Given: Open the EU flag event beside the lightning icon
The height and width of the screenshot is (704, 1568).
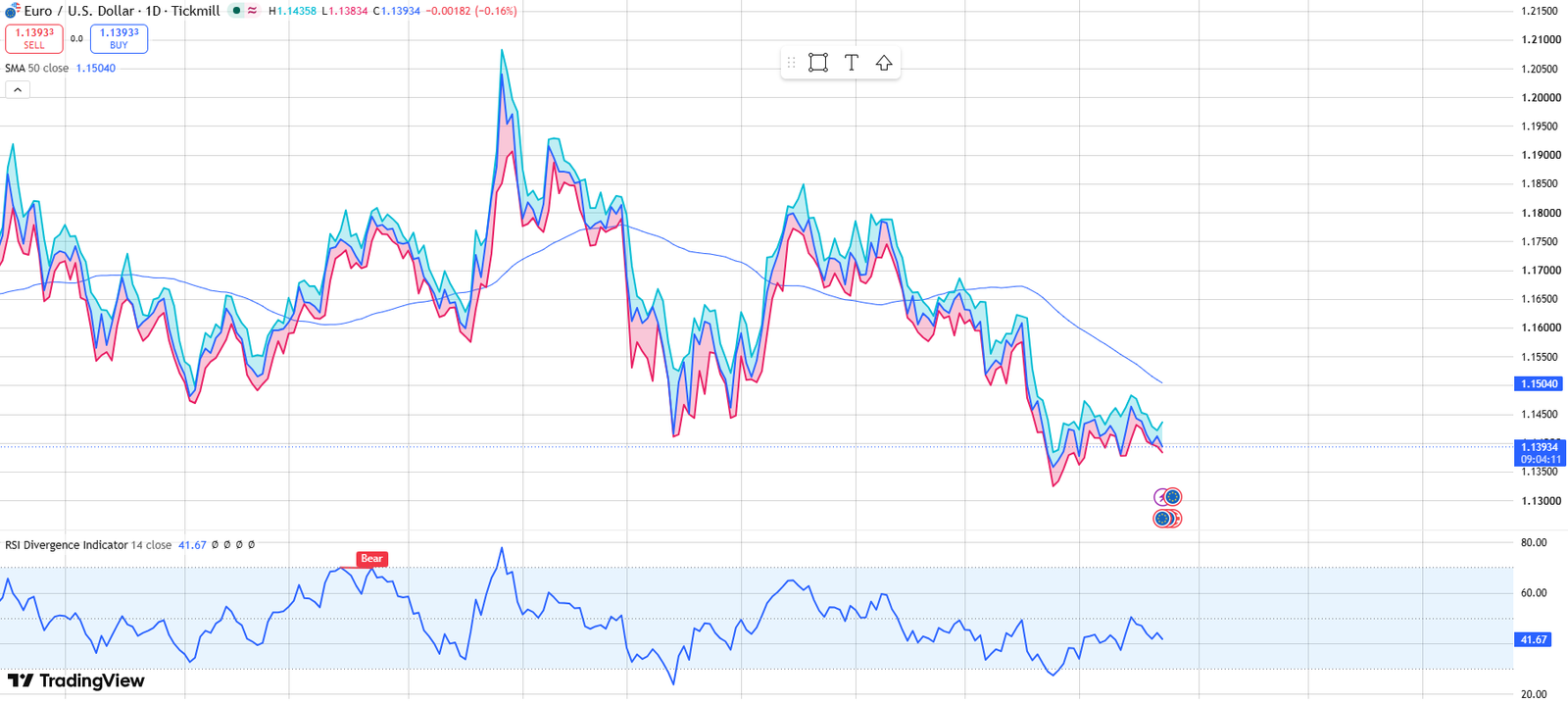Looking at the screenshot, I should click(x=1173, y=496).
